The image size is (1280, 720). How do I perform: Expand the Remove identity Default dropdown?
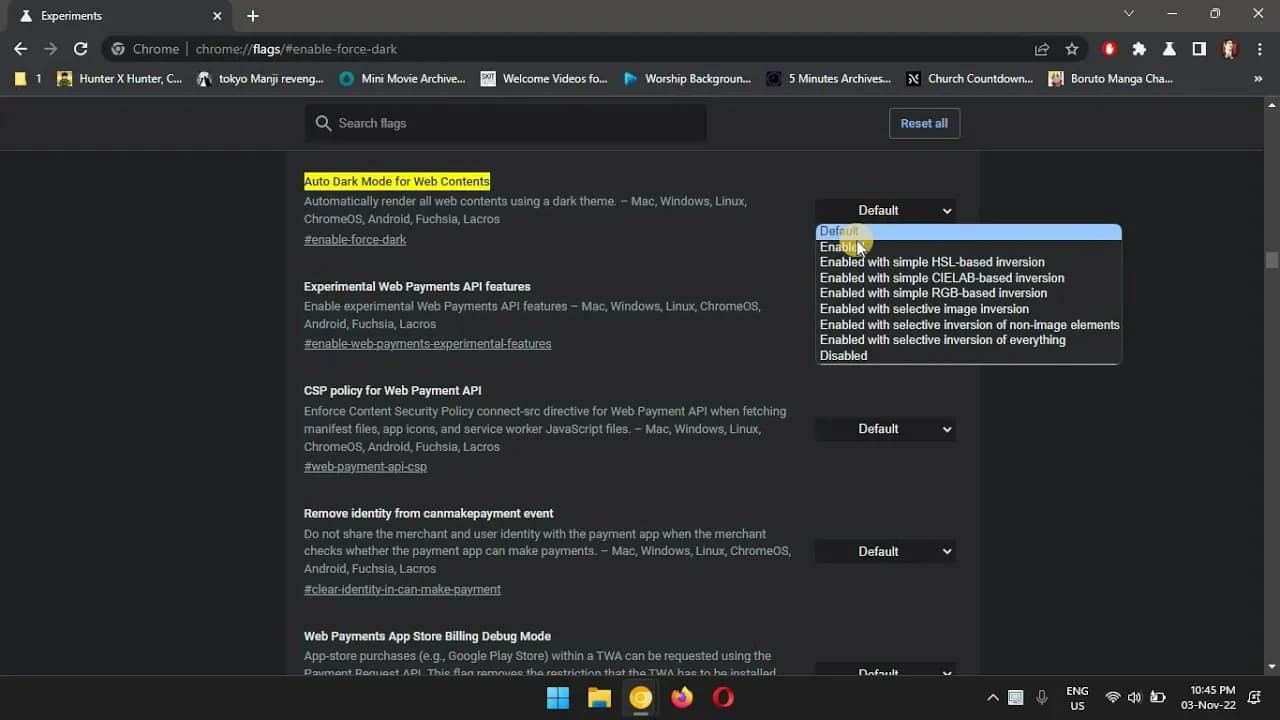pyautogui.click(x=884, y=551)
